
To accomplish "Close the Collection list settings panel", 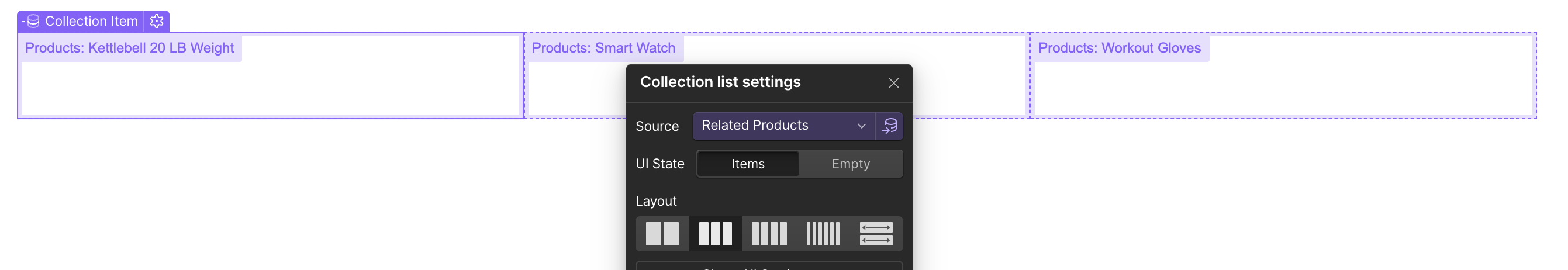I will click(x=893, y=84).
